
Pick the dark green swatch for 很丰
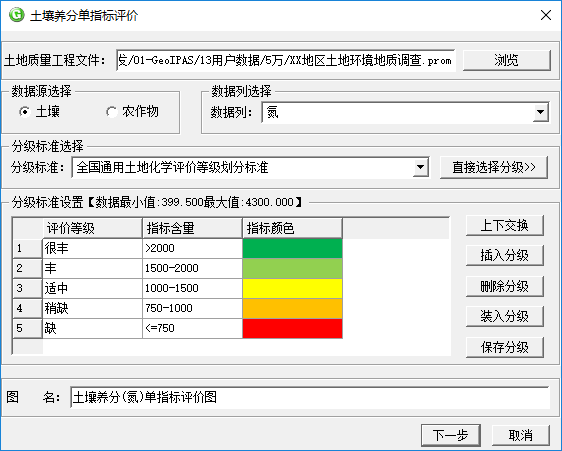(292, 248)
